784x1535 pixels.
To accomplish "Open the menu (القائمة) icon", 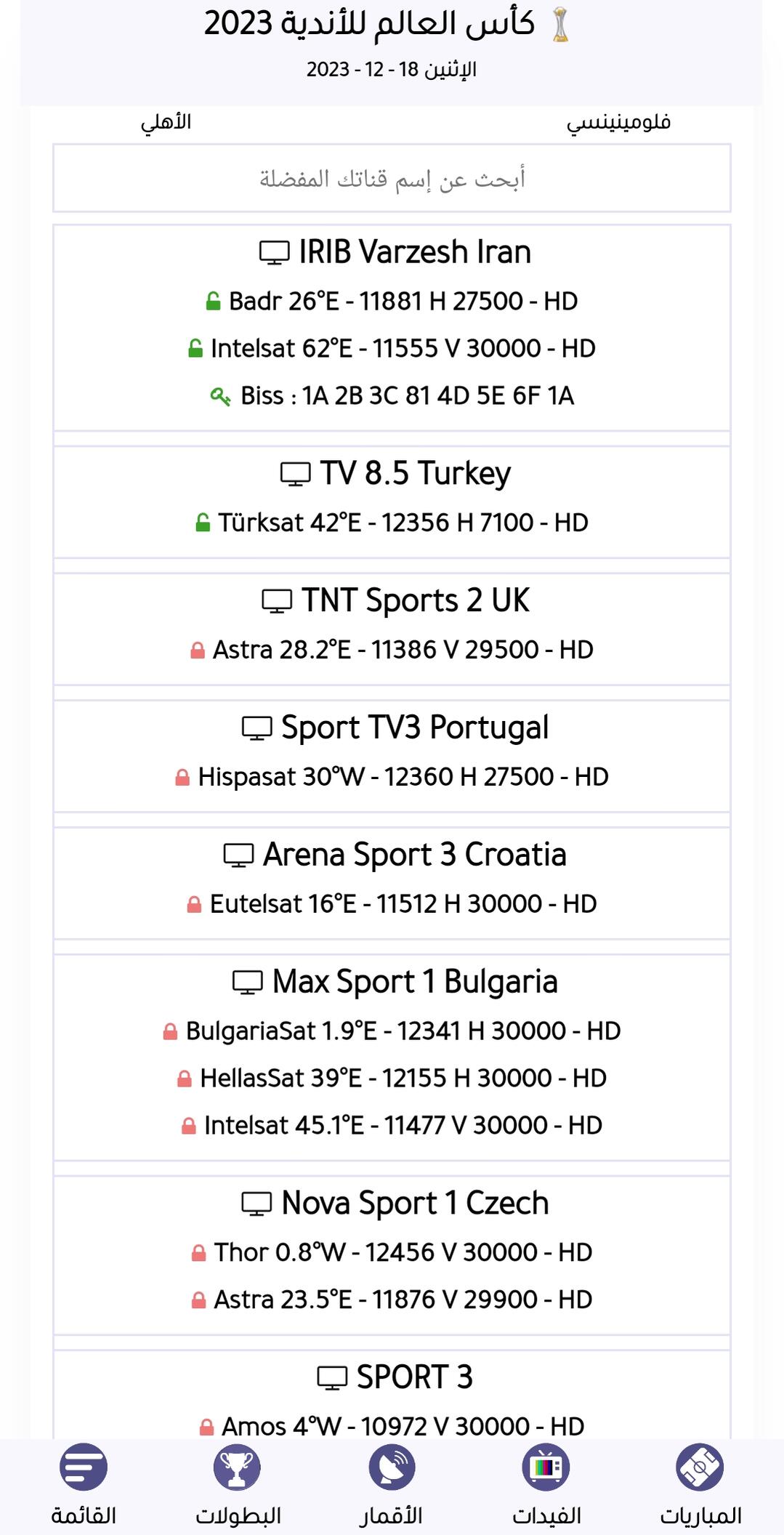I will tap(84, 1467).
